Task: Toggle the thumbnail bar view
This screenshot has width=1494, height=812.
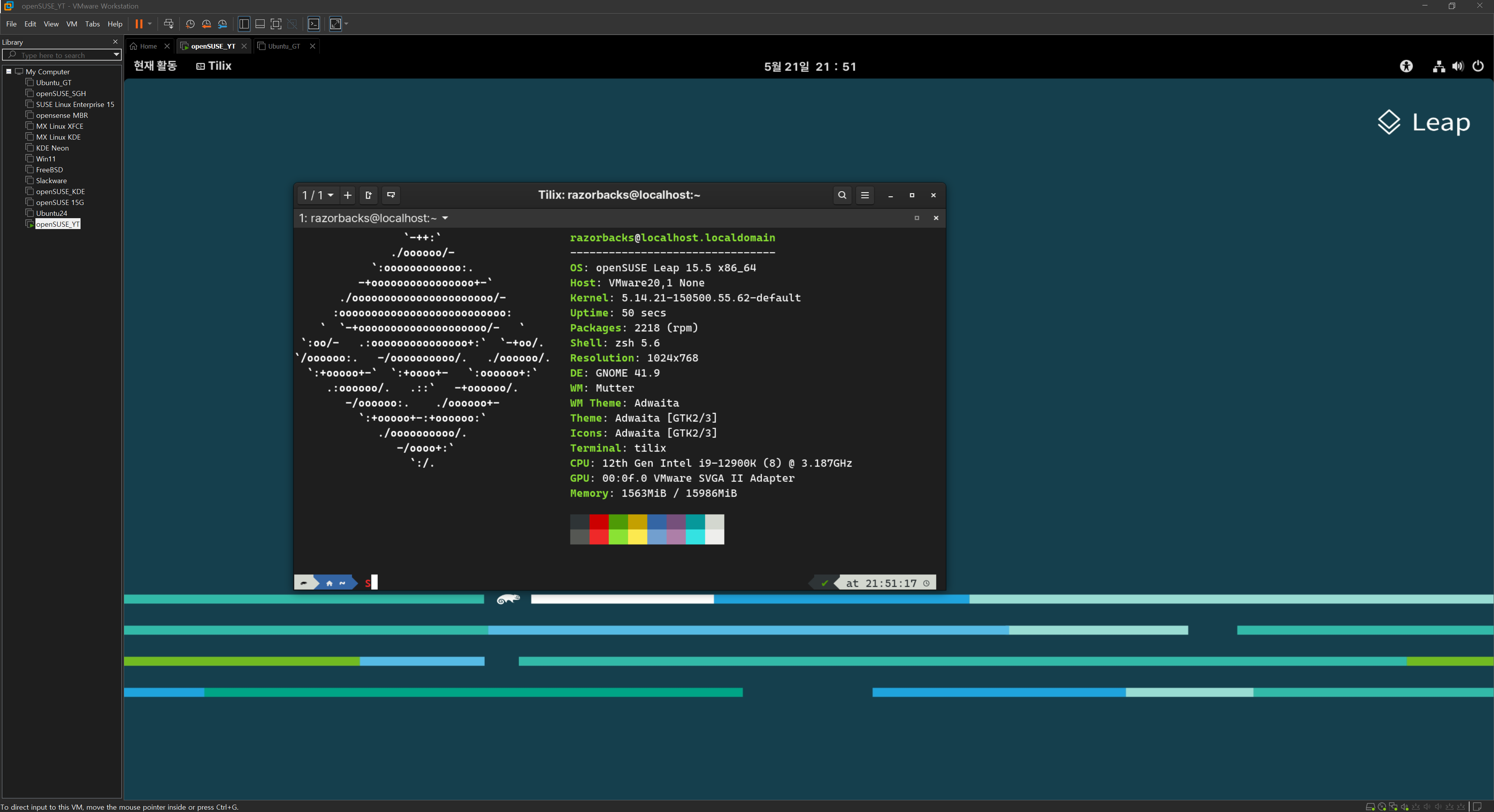Action: [260, 24]
